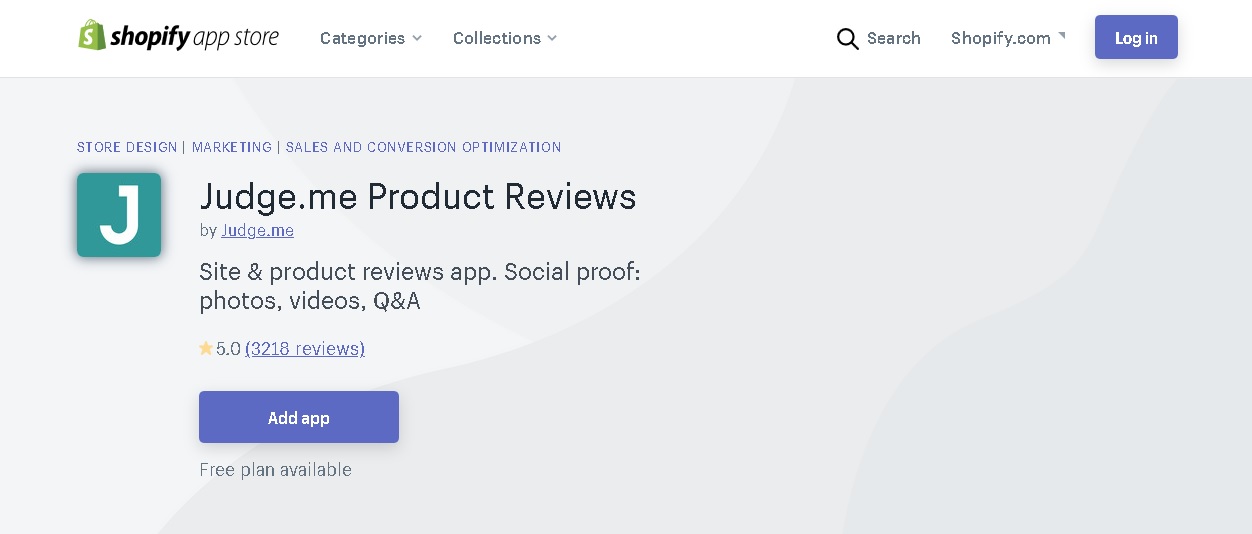Click the magnifying glass search icon
1252x534 pixels.
pyautogui.click(x=847, y=39)
